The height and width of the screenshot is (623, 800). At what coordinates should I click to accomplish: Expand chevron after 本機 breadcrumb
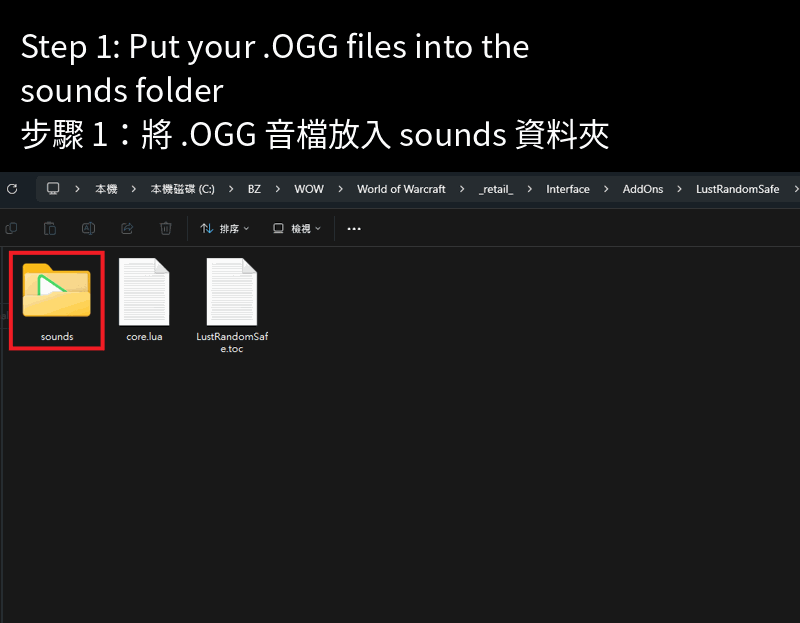click(x=134, y=189)
